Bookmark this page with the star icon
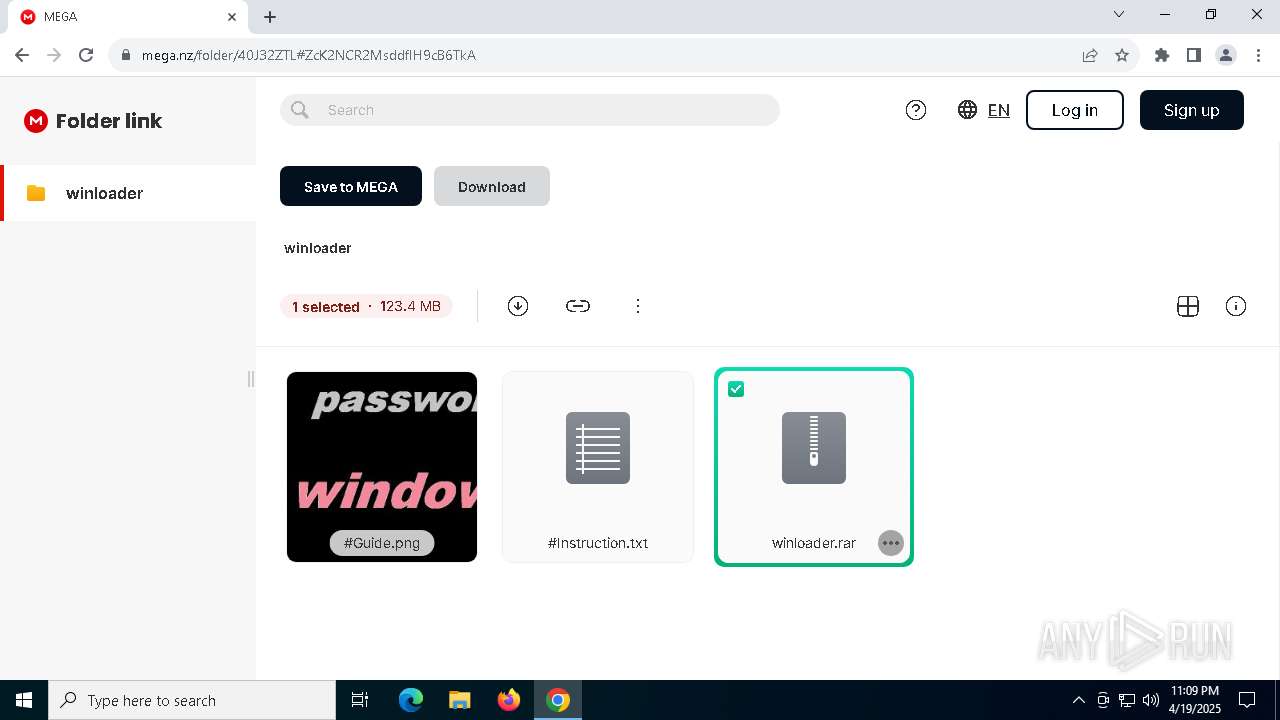The width and height of the screenshot is (1280, 720). [1122, 55]
